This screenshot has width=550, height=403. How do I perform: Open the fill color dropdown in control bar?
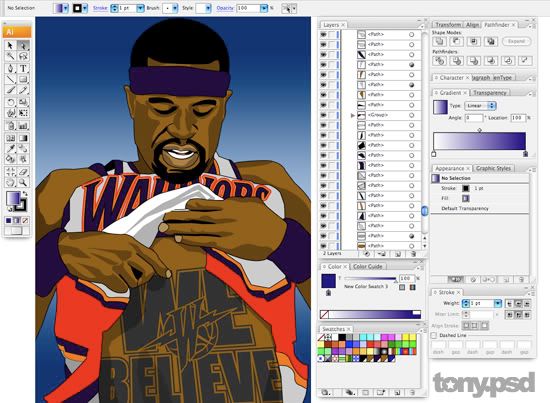[66, 8]
